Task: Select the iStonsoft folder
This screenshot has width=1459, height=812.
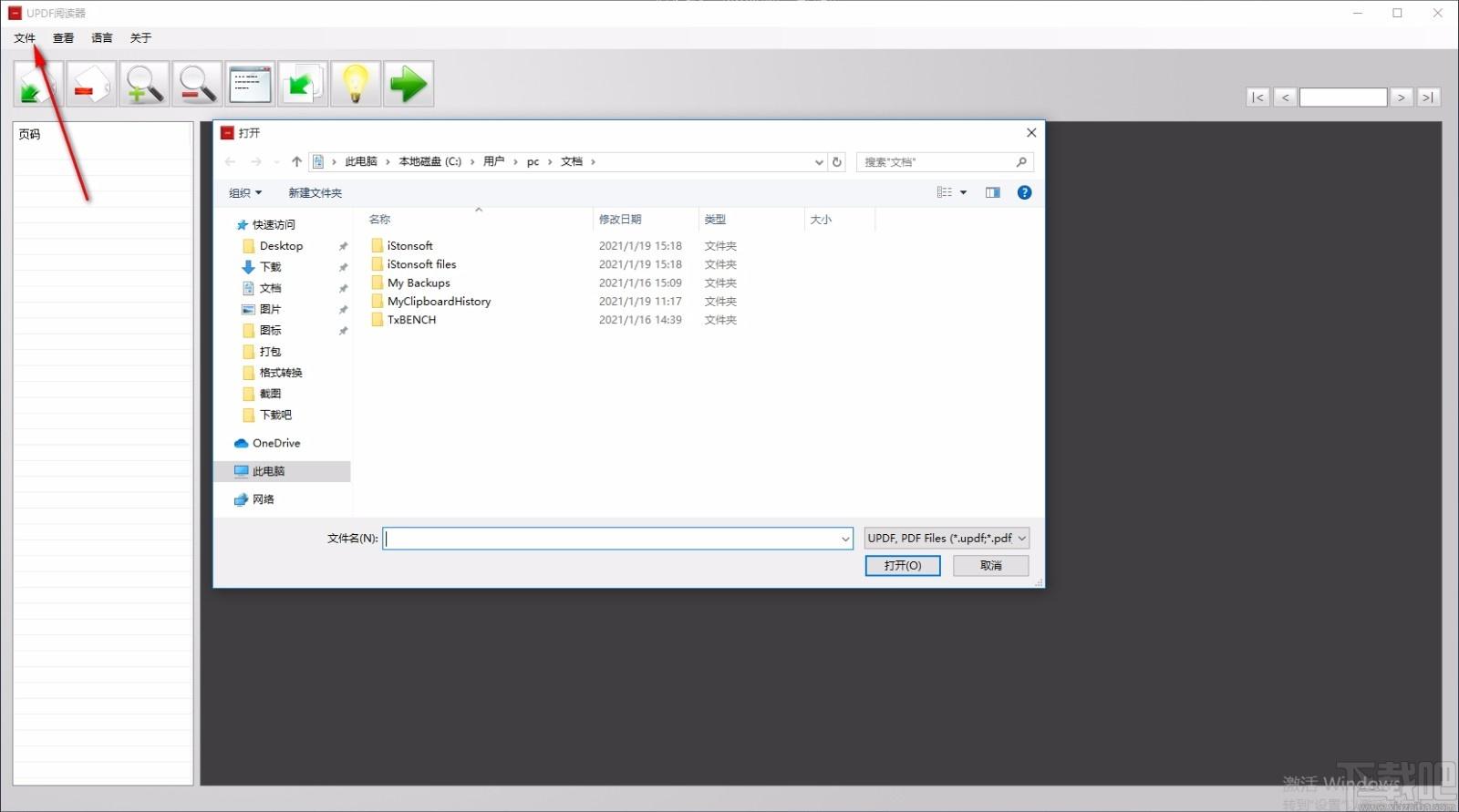Action: (409, 246)
